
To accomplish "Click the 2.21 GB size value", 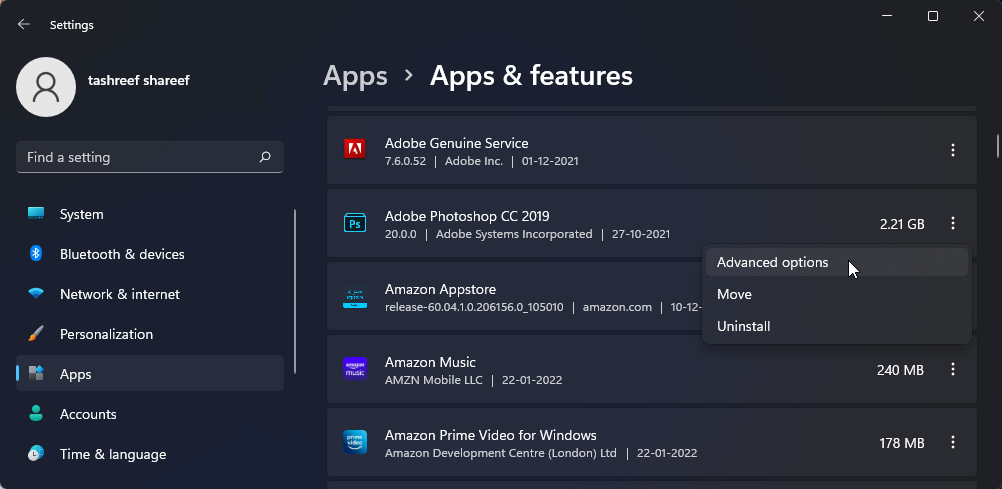I will [902, 224].
